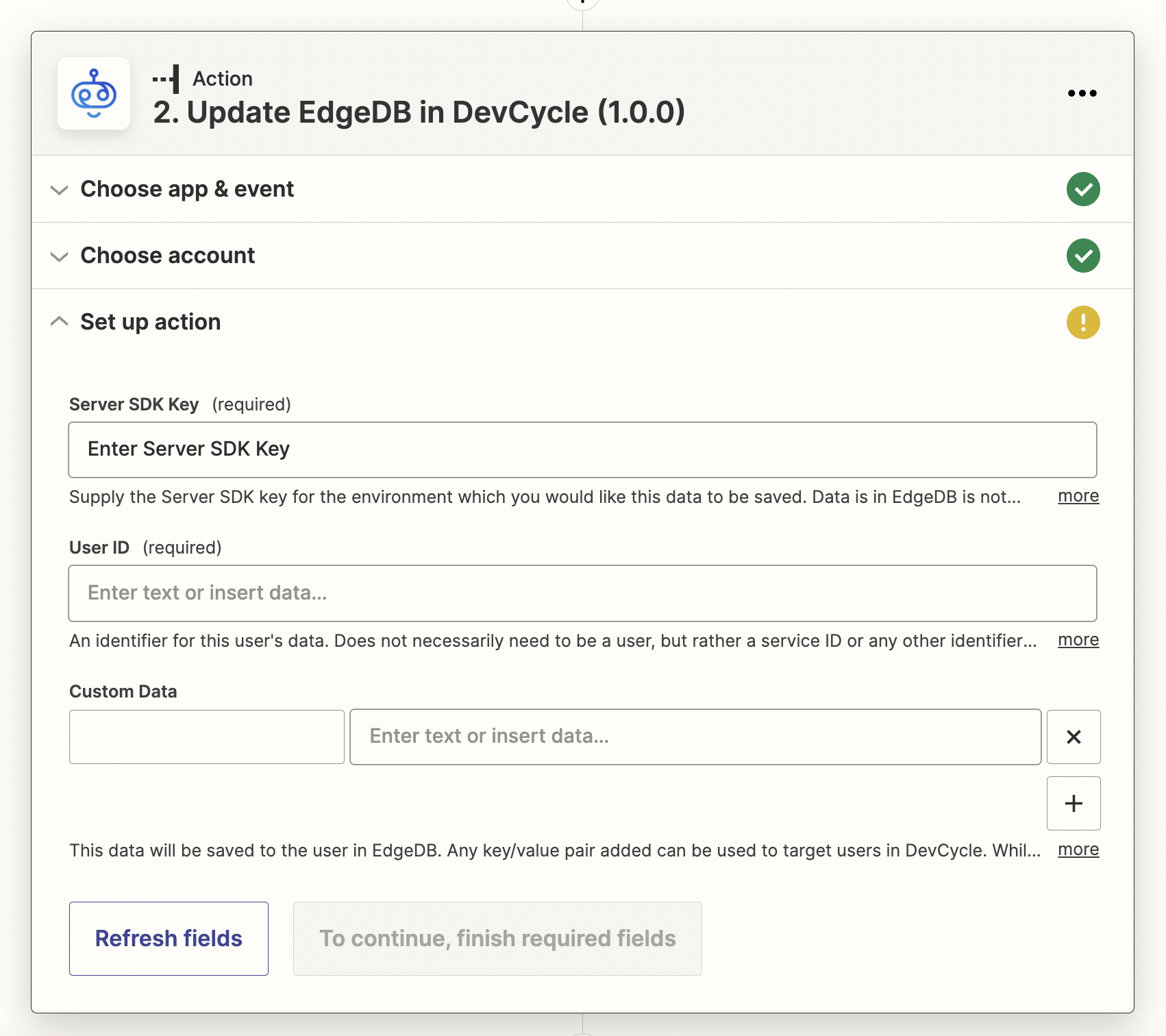This screenshot has width=1166, height=1036.
Task: Focus the User ID text field
Action: pos(582,593)
